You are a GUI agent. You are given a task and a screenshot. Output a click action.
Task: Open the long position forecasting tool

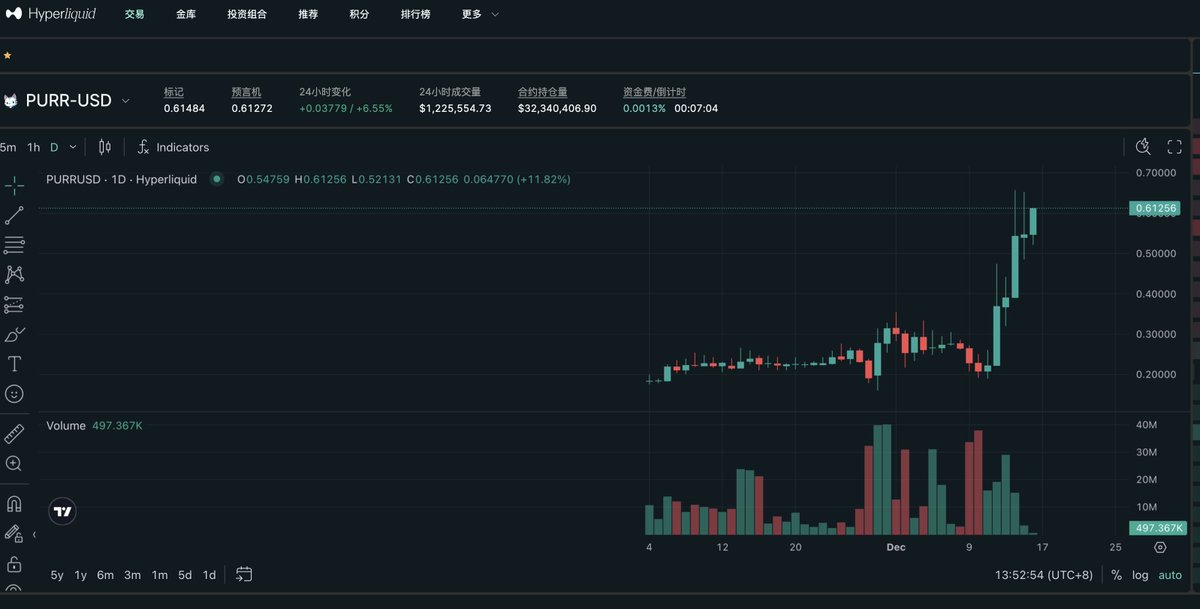14,304
